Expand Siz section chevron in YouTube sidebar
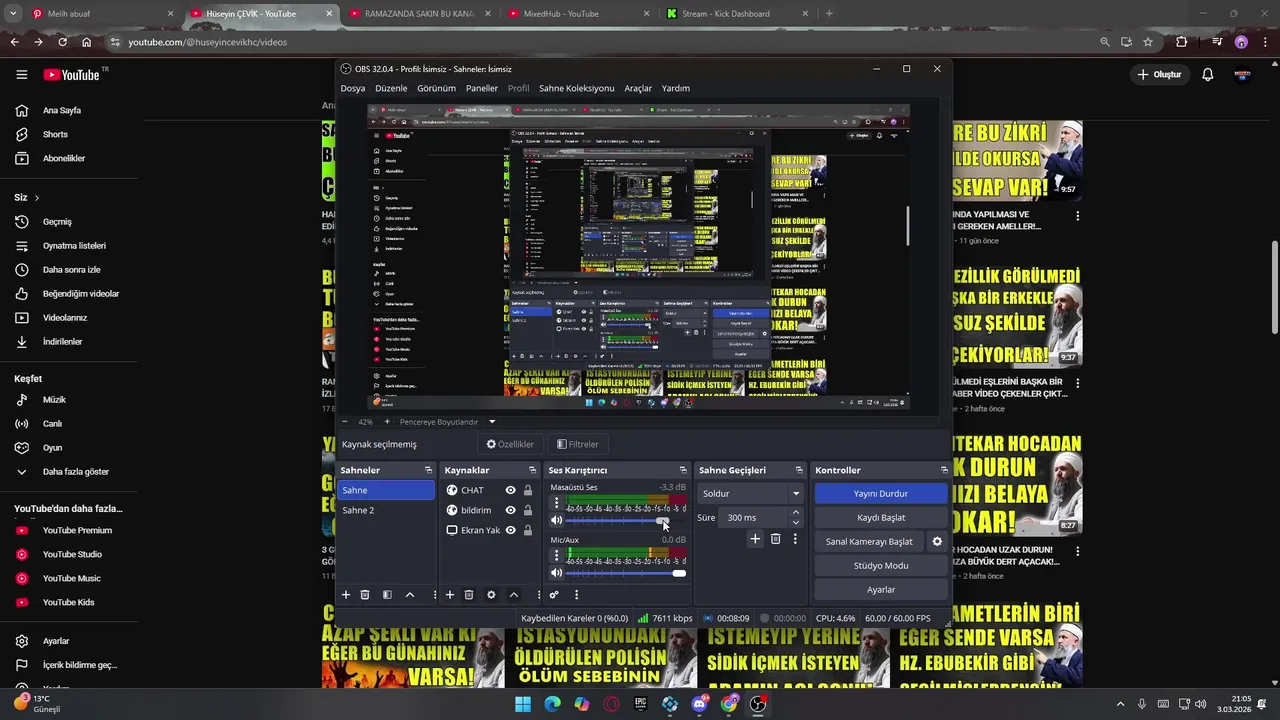The width and height of the screenshot is (1280, 720). [x=37, y=198]
